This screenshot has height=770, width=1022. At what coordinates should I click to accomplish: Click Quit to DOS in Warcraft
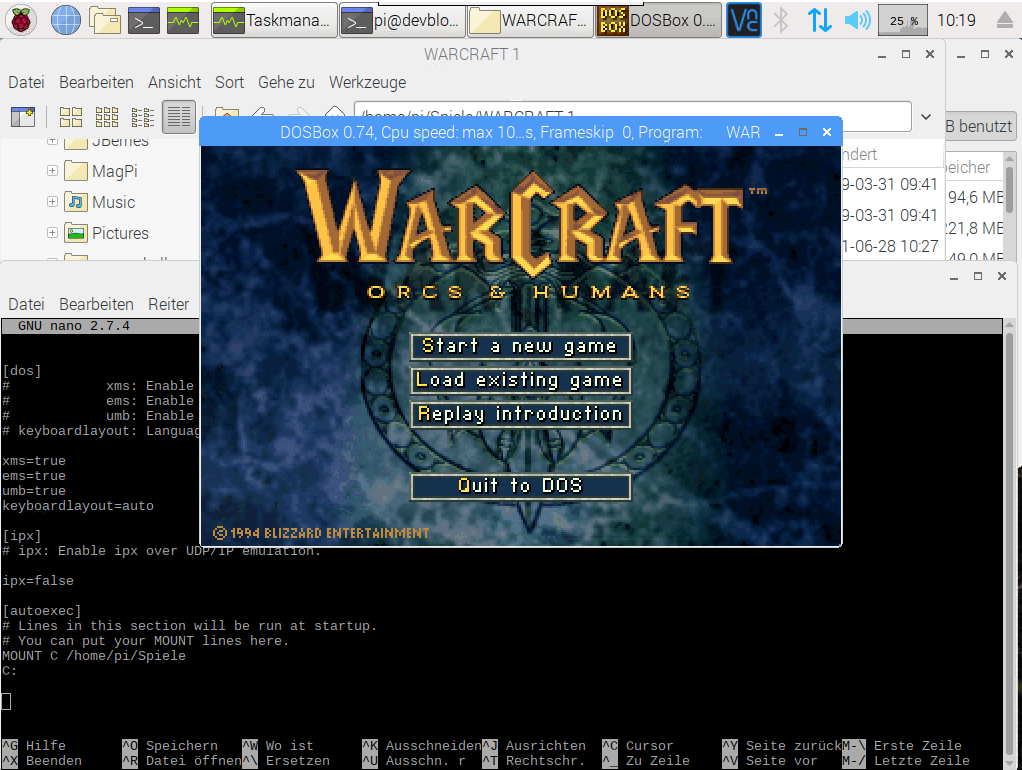pyautogui.click(x=520, y=486)
